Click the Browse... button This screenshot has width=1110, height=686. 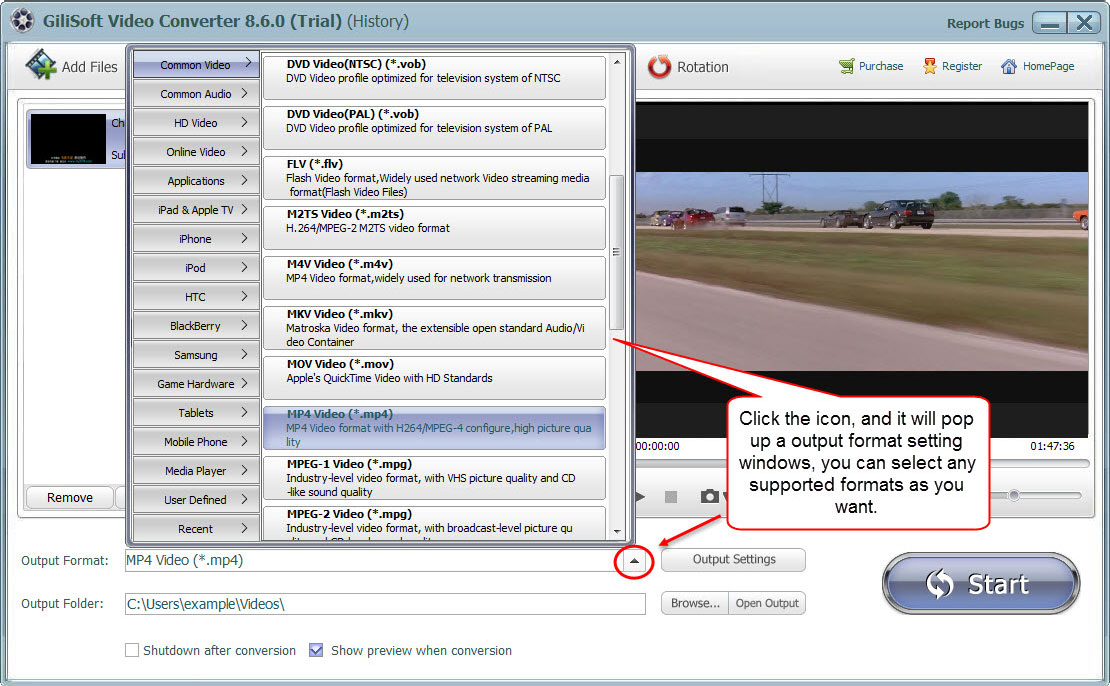694,603
